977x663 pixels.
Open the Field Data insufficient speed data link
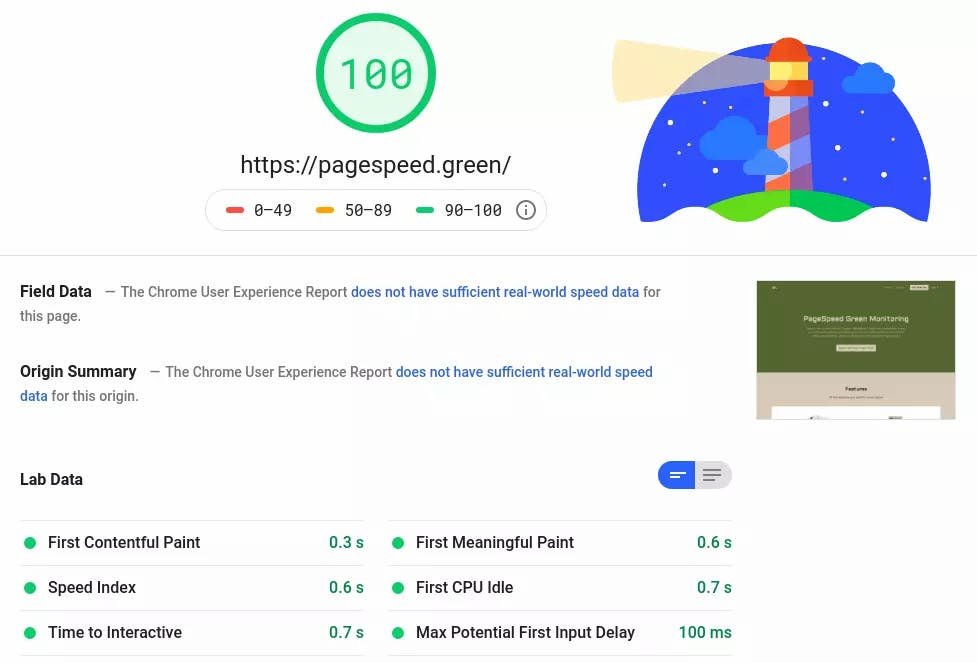click(x=494, y=292)
